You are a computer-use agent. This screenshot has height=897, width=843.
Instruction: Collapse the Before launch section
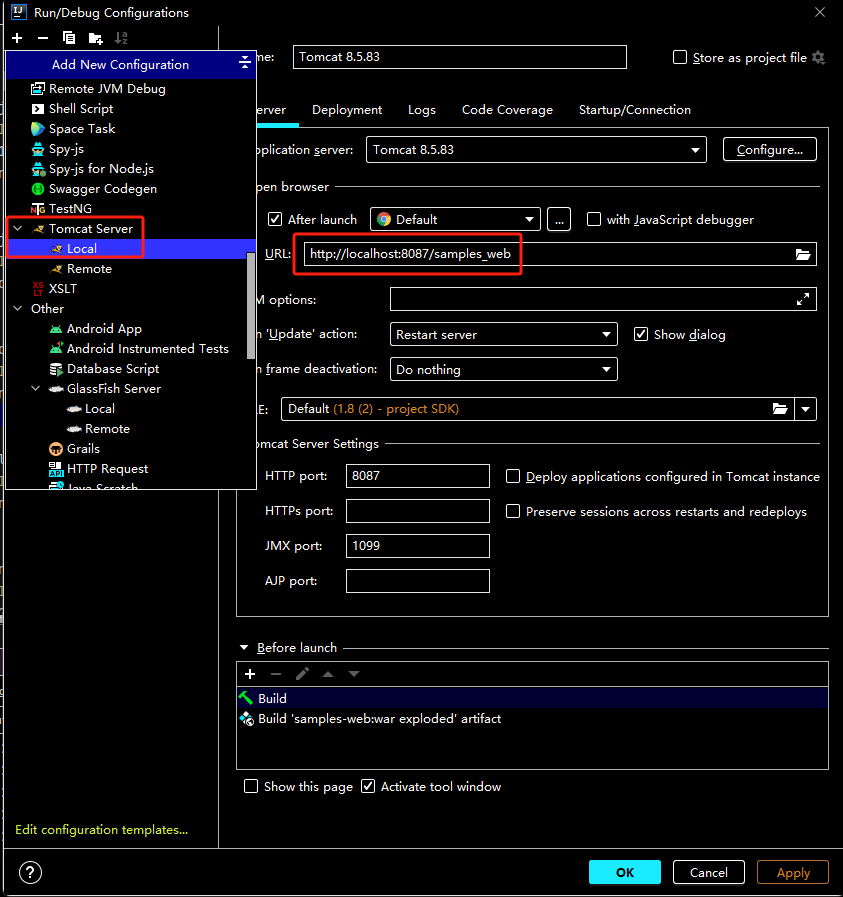tap(244, 648)
